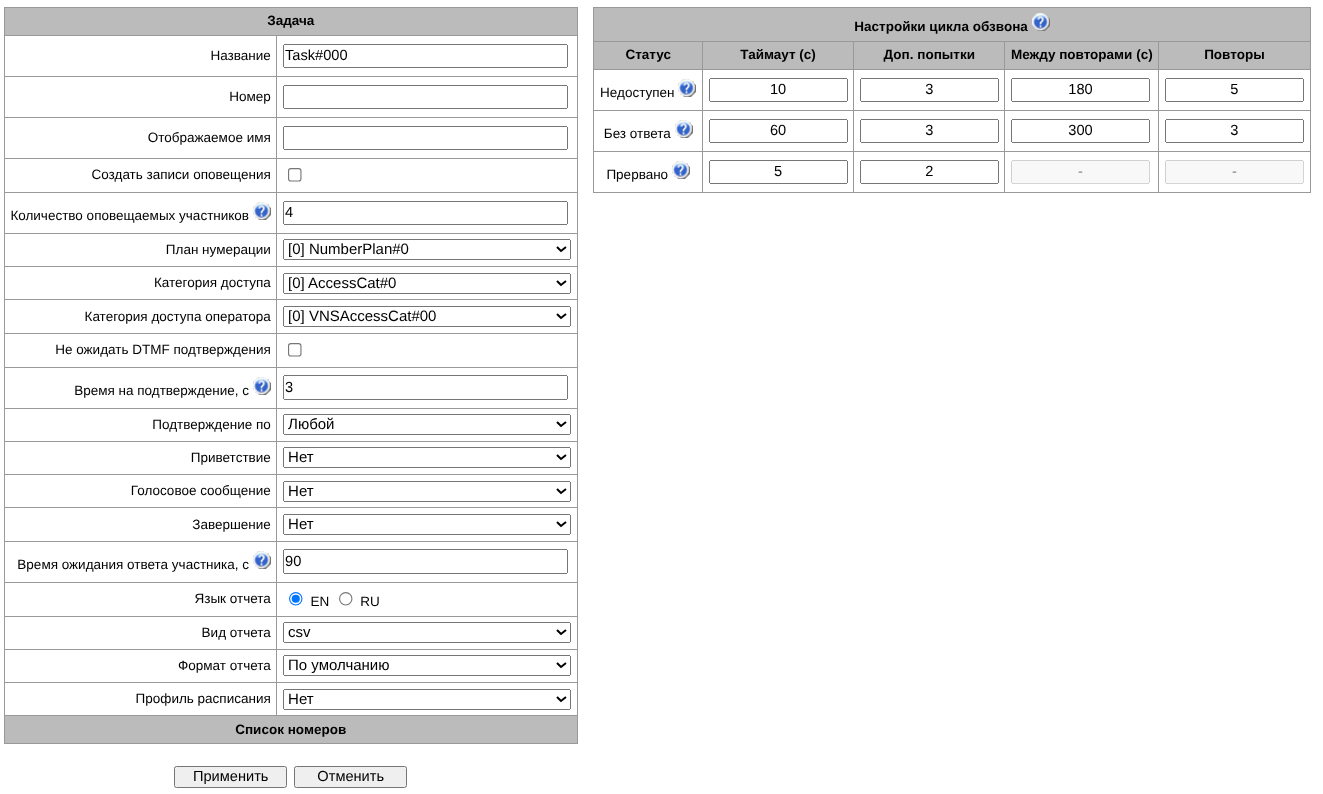Click the Название field containing Task#000
This screenshot has width=1323, height=794.
click(x=425, y=56)
